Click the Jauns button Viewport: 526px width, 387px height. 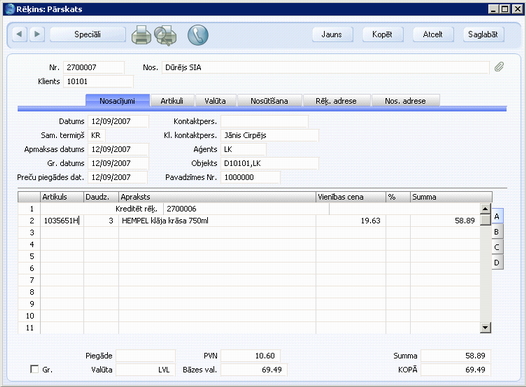(x=332, y=34)
